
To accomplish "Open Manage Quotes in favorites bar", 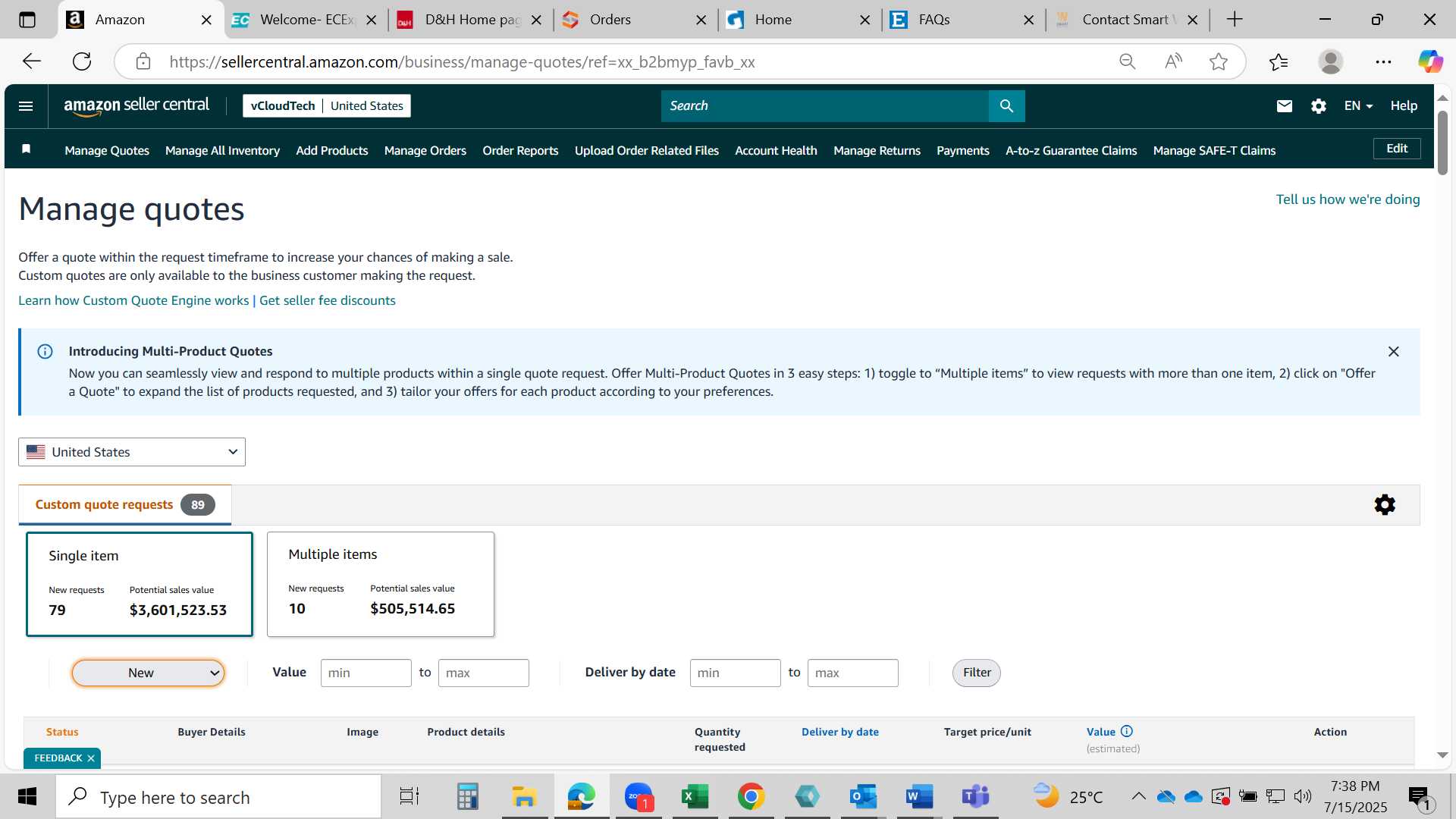I will click(x=107, y=151).
